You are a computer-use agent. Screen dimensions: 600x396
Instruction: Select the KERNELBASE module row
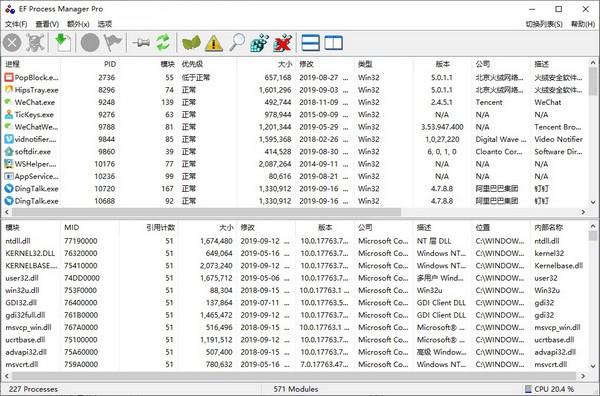pos(295,266)
